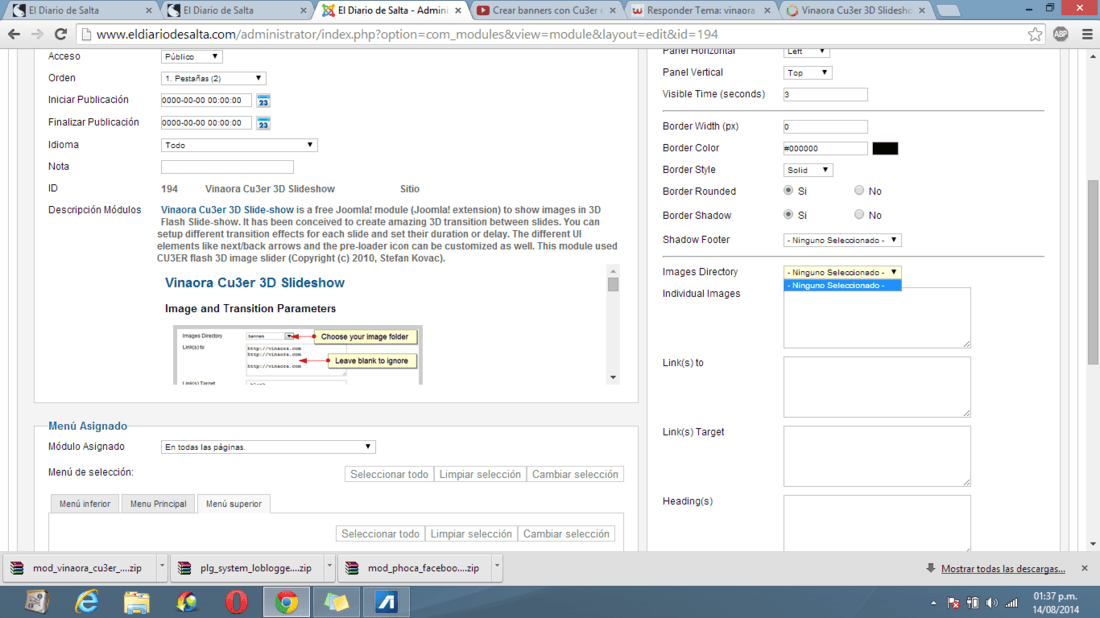
Task: Open Internet Explorer from taskbar
Action: pyautogui.click(x=87, y=602)
